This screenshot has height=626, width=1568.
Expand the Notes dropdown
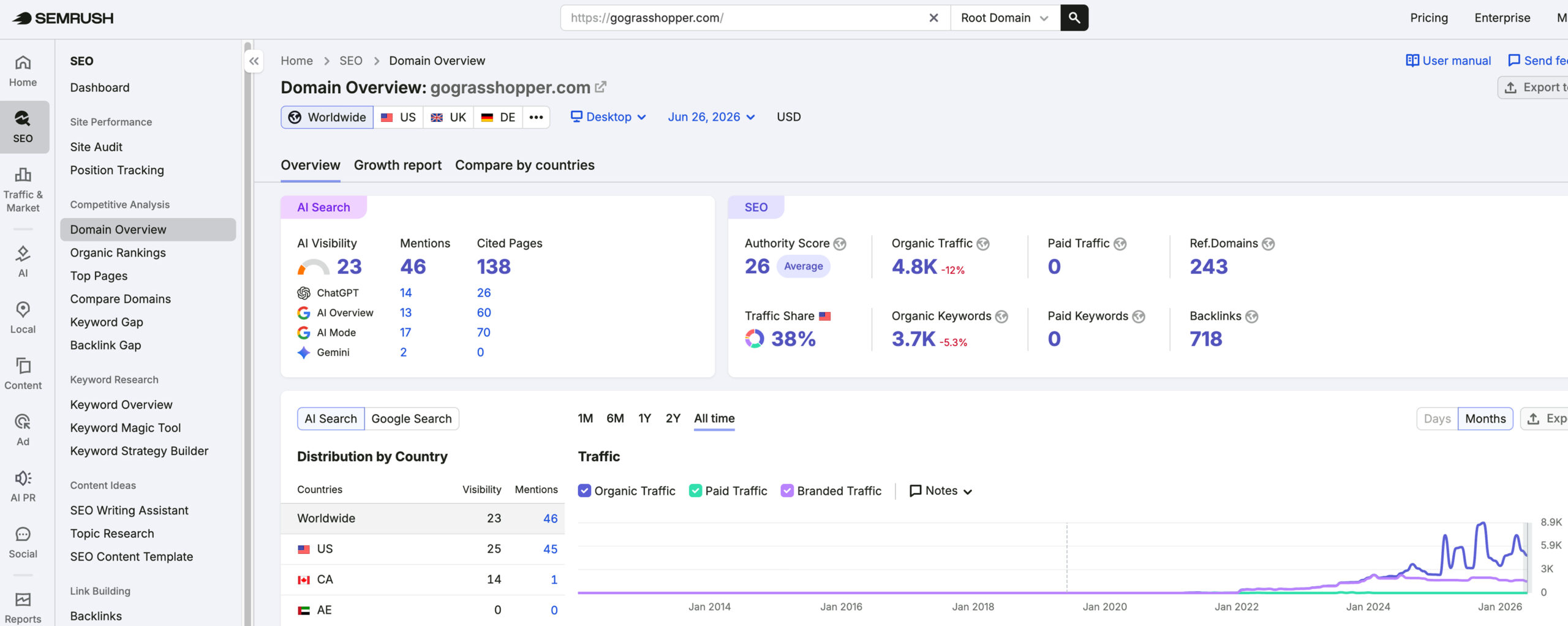(941, 491)
